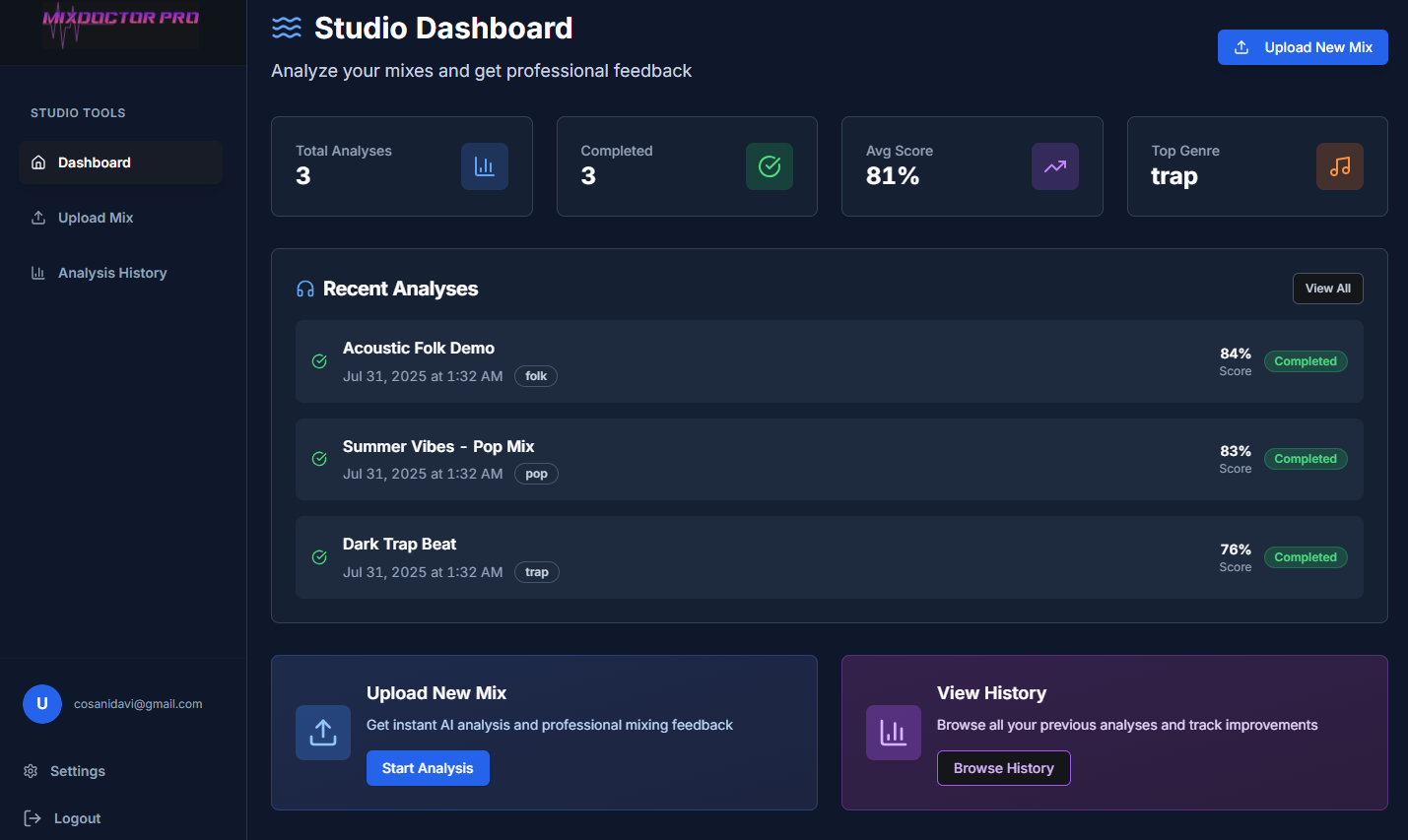This screenshot has width=1408, height=840.
Task: Open the Acoustic Folk Demo analysis
Action: [830, 361]
